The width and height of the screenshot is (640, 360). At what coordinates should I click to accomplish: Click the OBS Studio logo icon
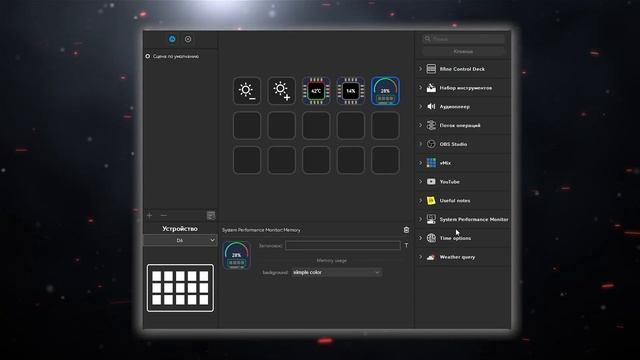(431, 144)
